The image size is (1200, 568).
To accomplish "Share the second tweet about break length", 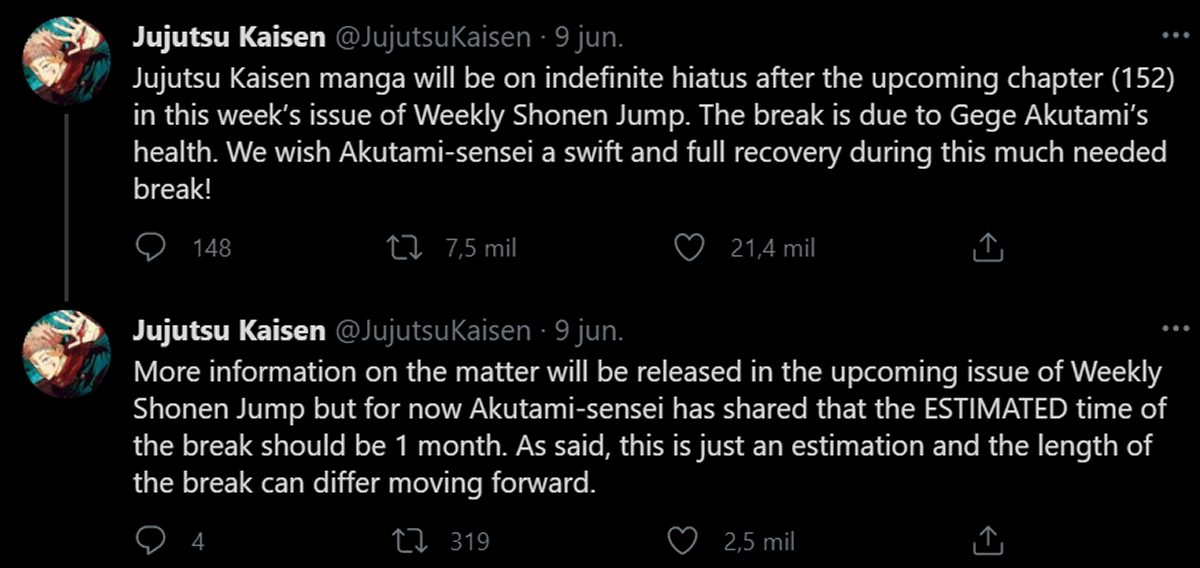I will (983, 541).
